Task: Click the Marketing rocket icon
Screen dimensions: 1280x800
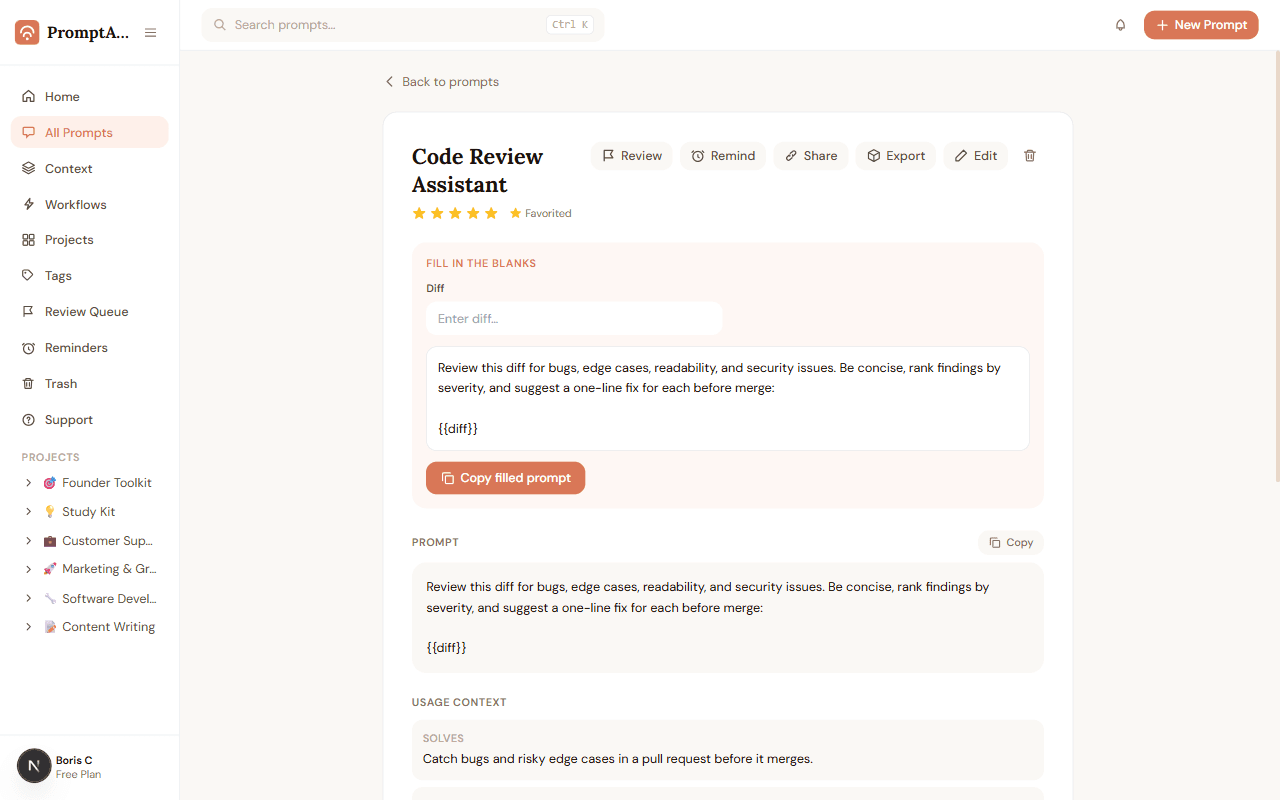Action: [50, 569]
